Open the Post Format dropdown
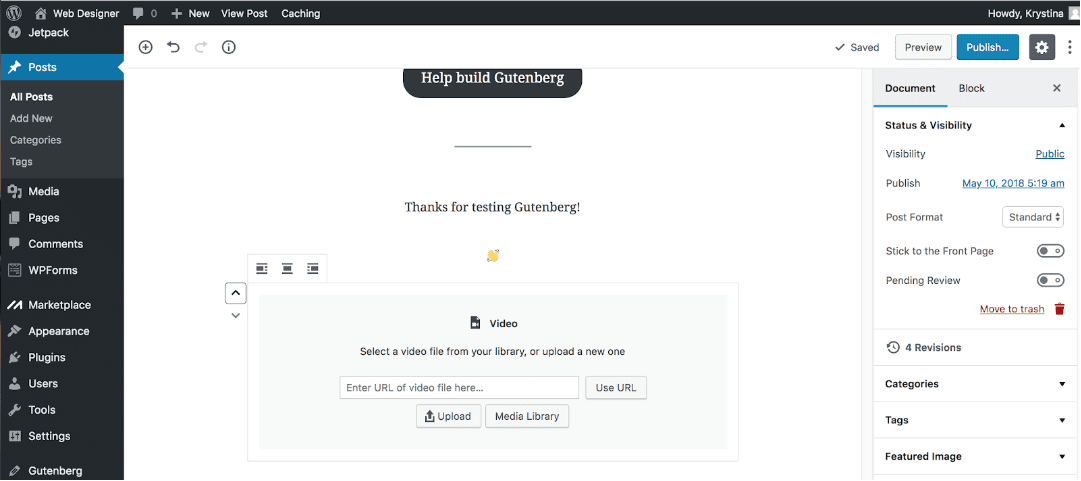Screen dimensions: 1081x481 coord(1033,217)
